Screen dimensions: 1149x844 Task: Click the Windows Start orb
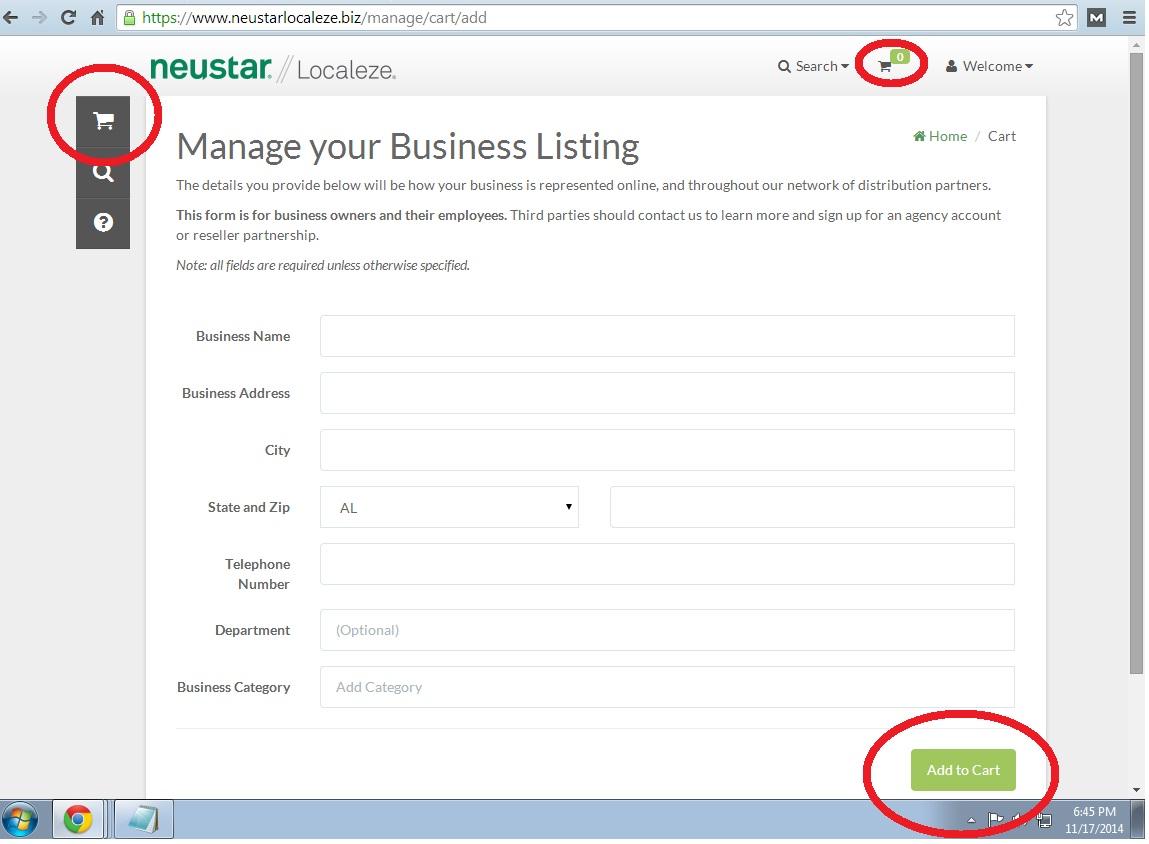pyautogui.click(x=20, y=820)
